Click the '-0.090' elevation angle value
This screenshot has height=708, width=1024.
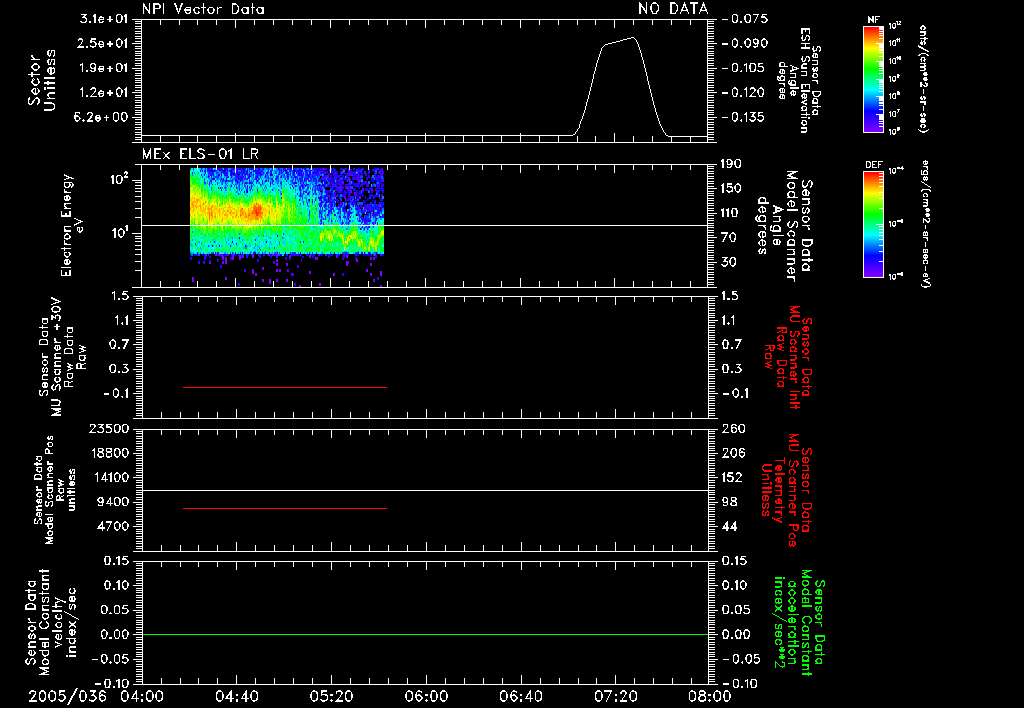[x=746, y=43]
